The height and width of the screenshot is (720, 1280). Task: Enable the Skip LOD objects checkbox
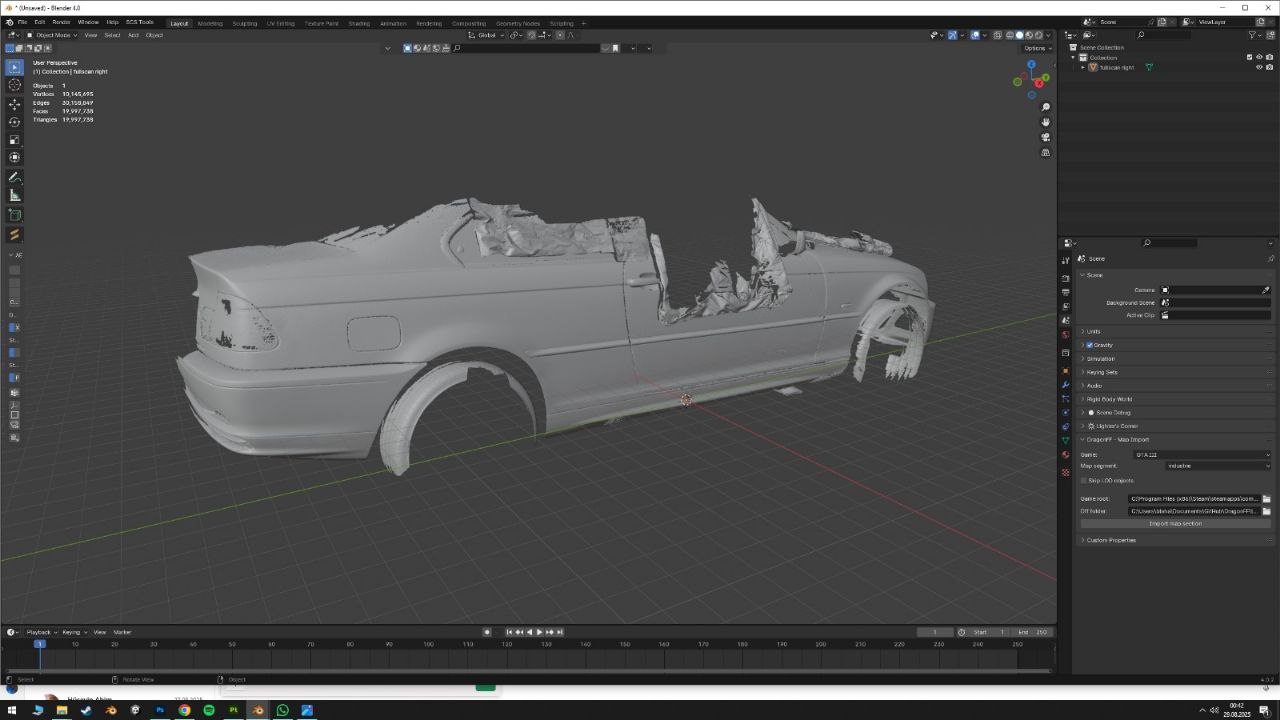[x=1084, y=481]
